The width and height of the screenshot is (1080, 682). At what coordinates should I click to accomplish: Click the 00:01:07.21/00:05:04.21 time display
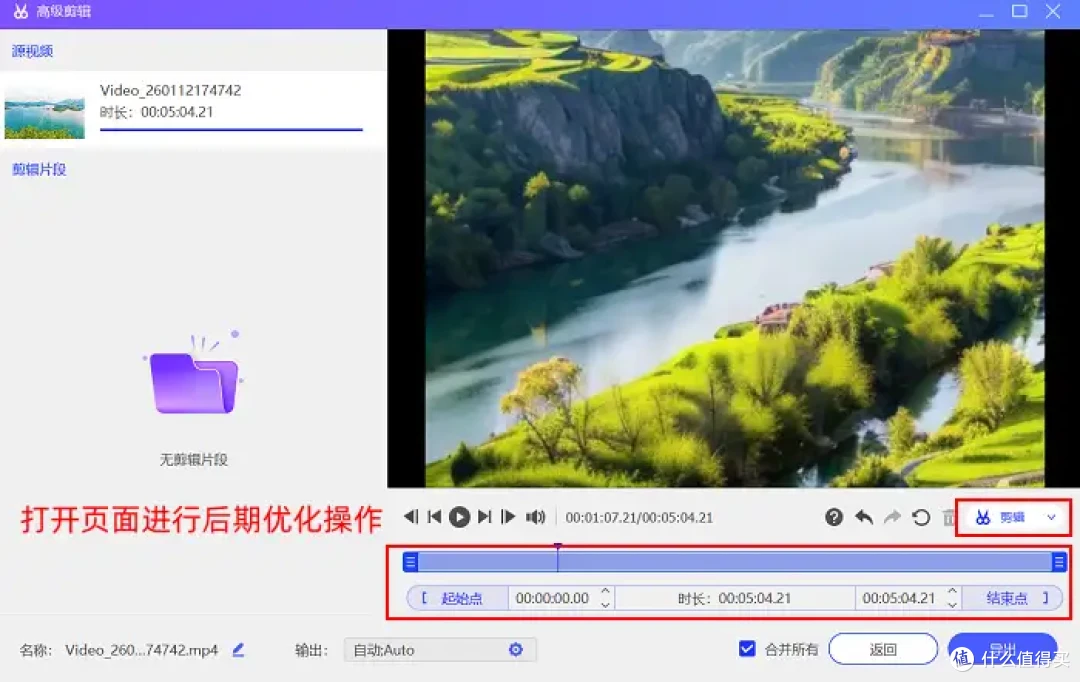click(x=639, y=517)
